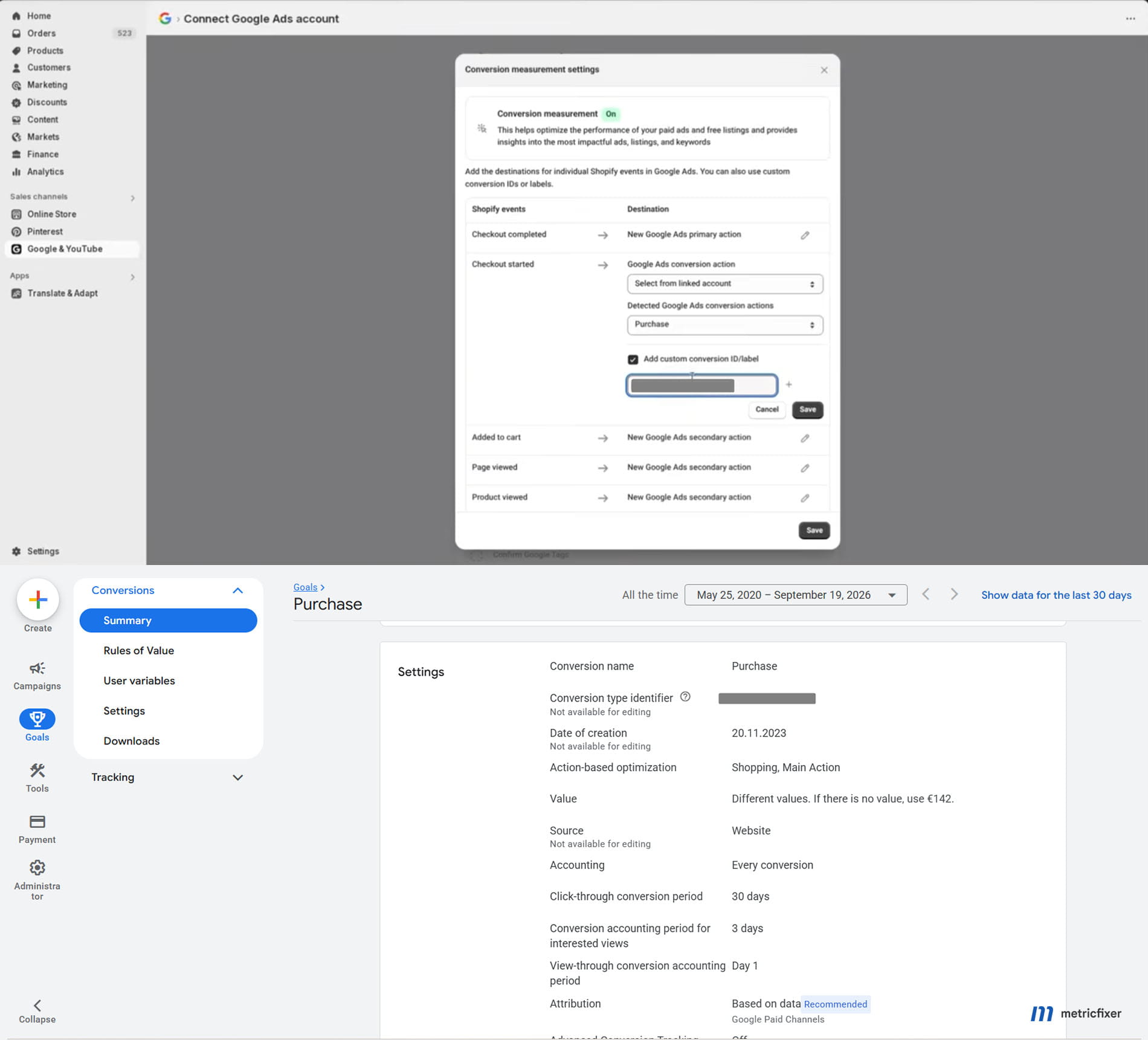Screen dimensions: 1148x1040
Task: Go to next date range
Action: click(x=954, y=595)
